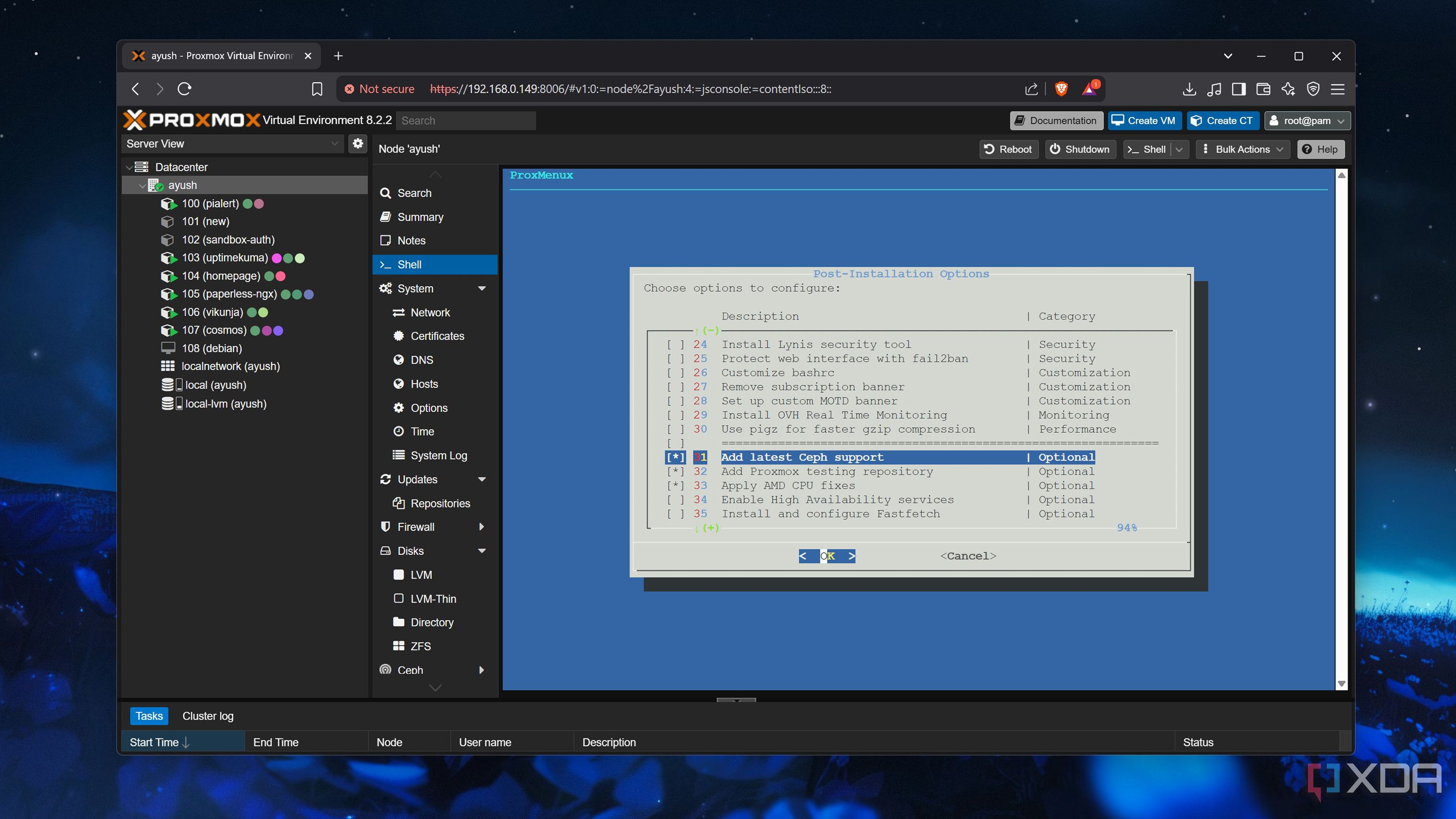Confirm with the OK button in dialog
Screen dimensions: 1456x819
pos(827,556)
